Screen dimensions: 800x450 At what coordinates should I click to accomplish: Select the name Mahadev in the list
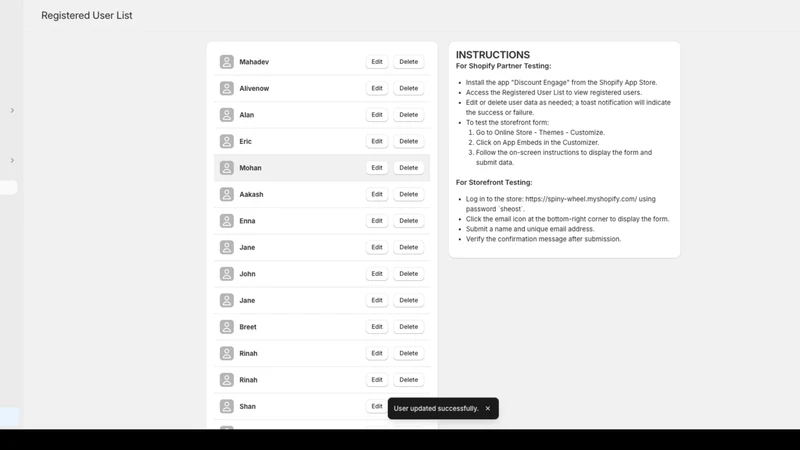(254, 62)
